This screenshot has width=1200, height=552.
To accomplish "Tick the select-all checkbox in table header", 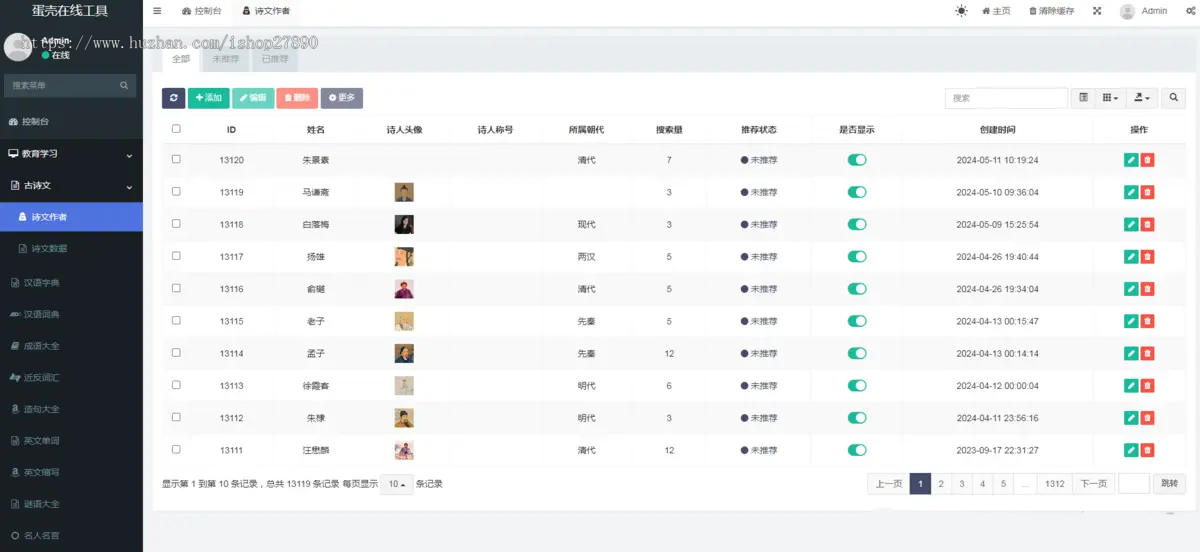I will click(176, 128).
